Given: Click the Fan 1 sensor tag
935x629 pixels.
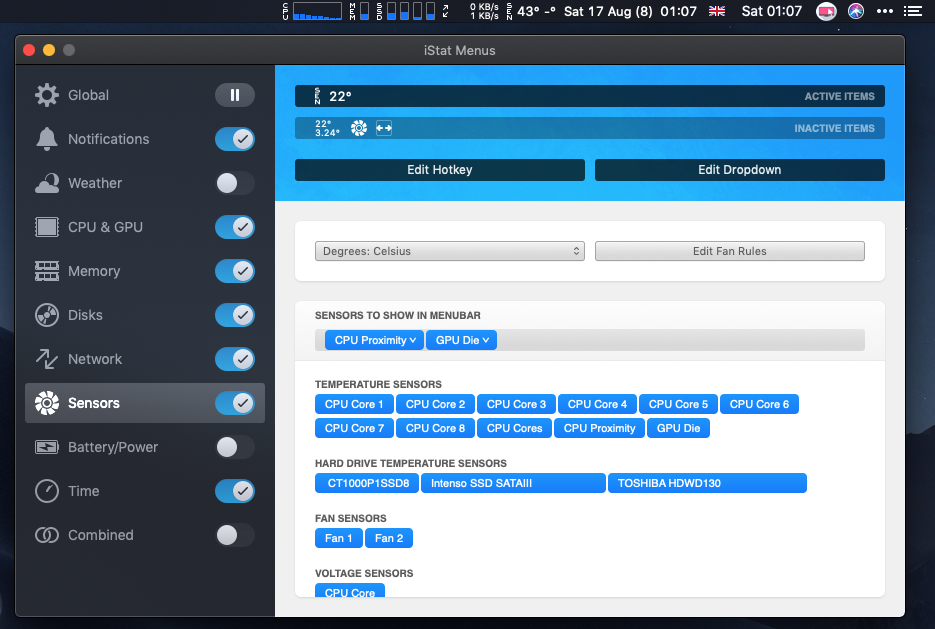Looking at the screenshot, I should (339, 538).
